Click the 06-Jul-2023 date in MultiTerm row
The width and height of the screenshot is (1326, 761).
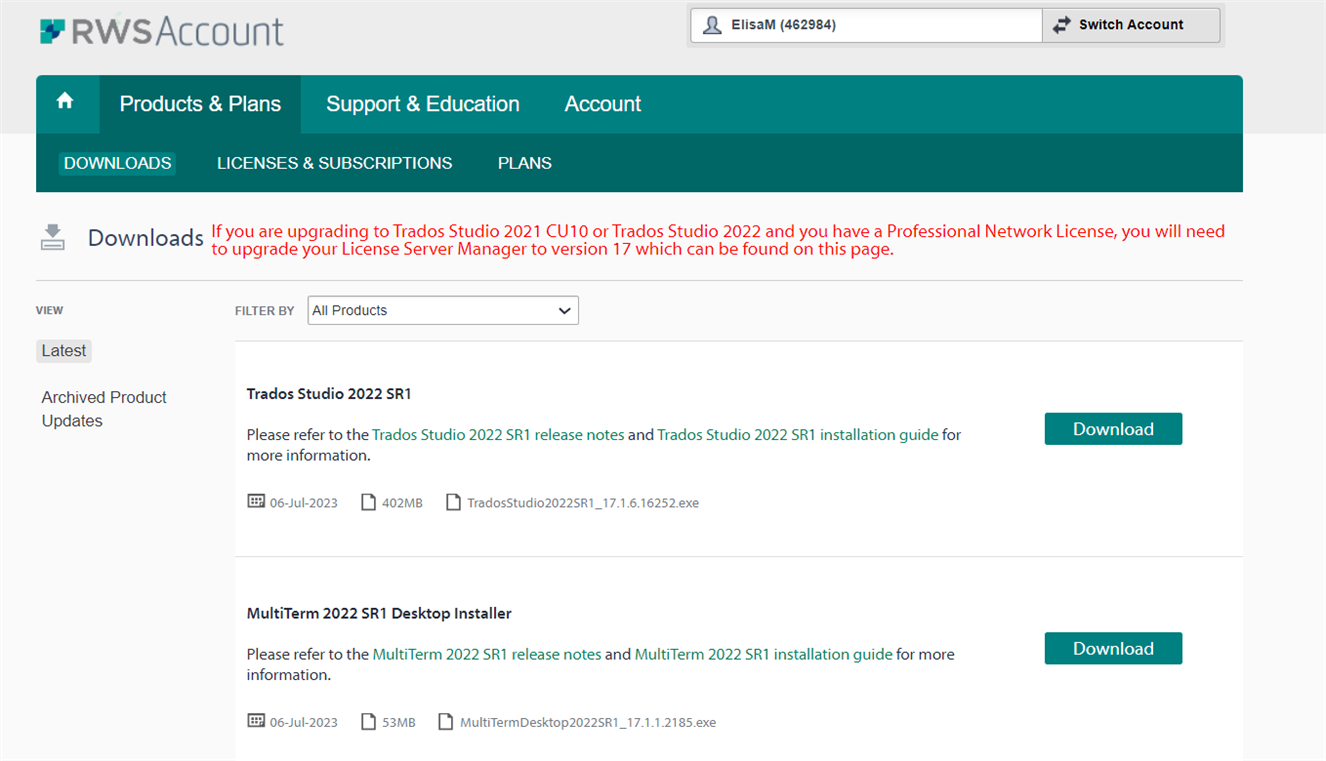pos(304,722)
